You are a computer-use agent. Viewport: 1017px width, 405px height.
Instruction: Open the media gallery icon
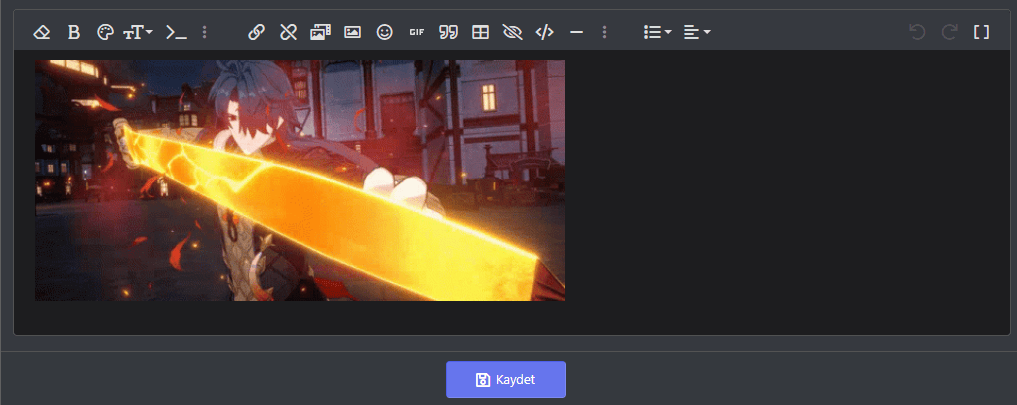(x=320, y=32)
